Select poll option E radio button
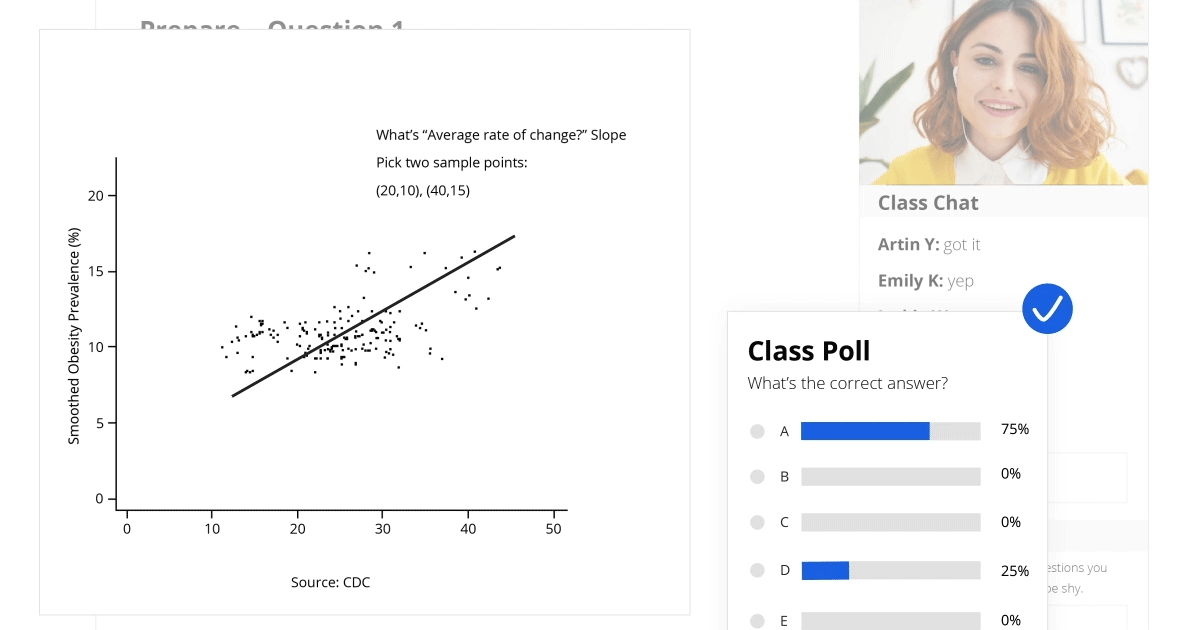Viewport: 1184px width, 630px height. [x=757, y=620]
